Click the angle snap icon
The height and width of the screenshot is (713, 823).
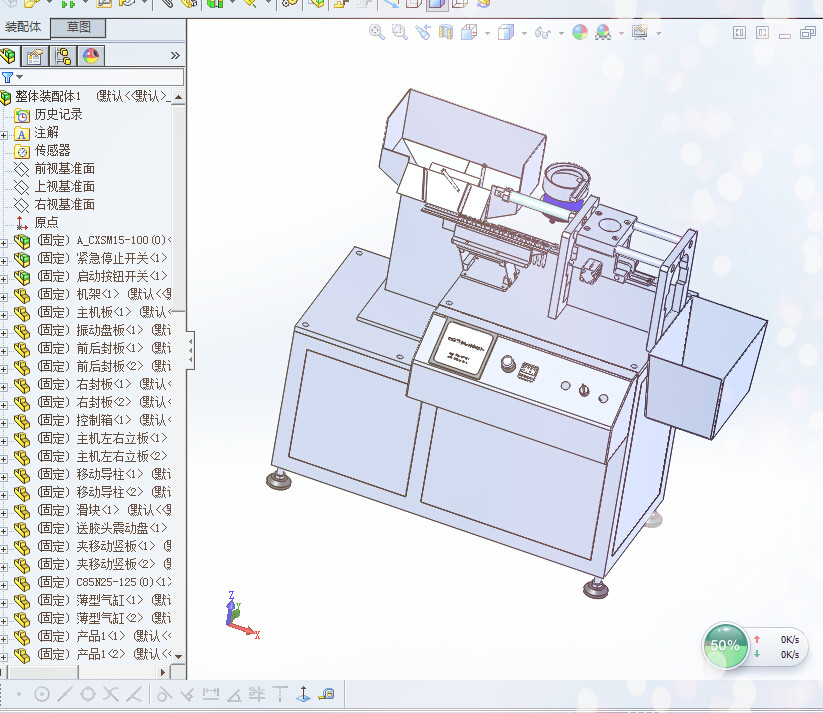click(234, 695)
